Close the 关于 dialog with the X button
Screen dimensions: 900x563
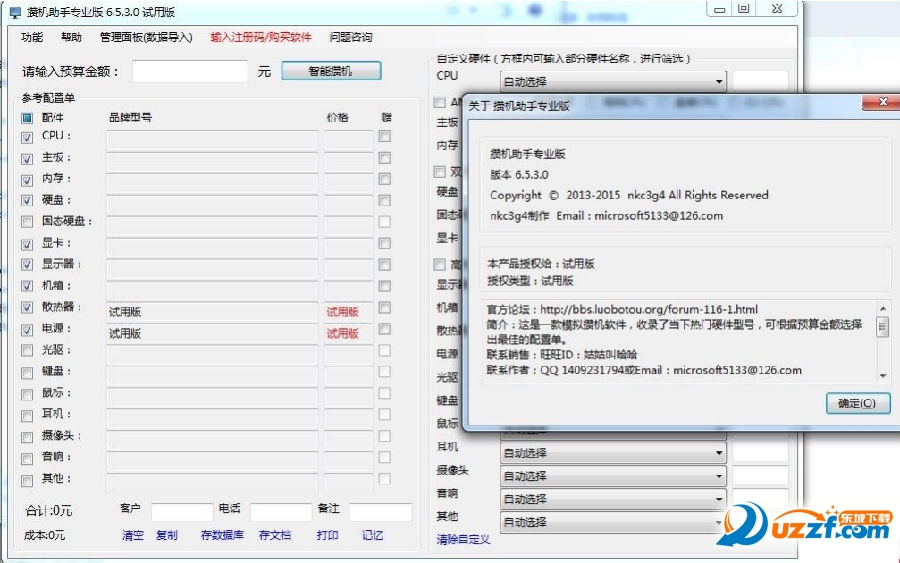(879, 103)
